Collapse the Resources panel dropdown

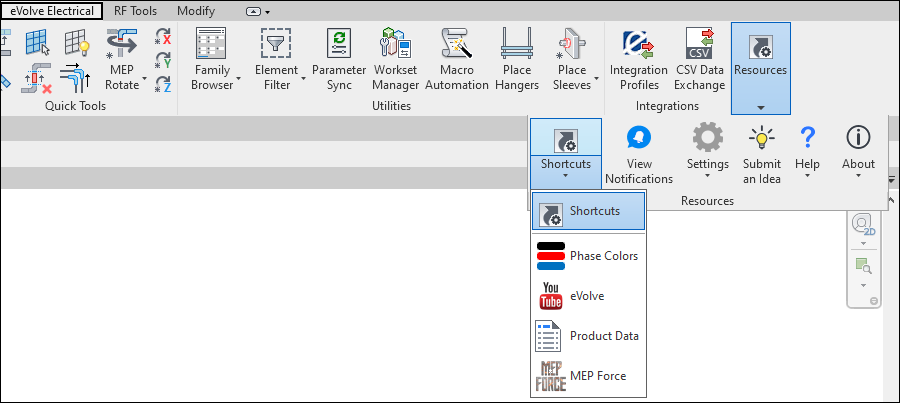[761, 107]
